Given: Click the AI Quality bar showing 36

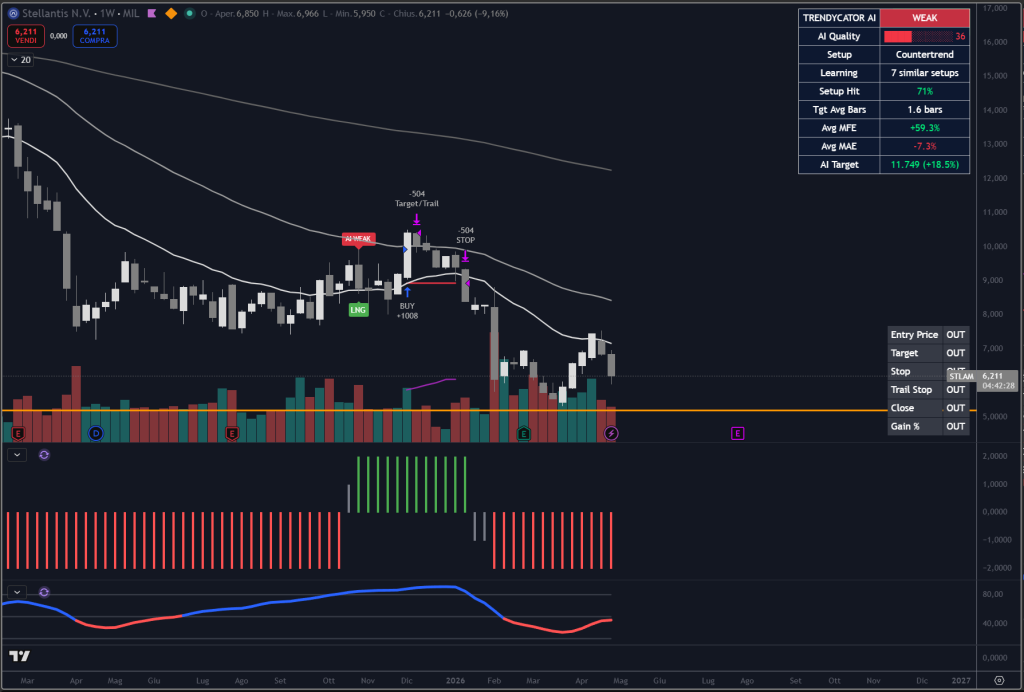Looking at the screenshot, I should [x=924, y=37].
